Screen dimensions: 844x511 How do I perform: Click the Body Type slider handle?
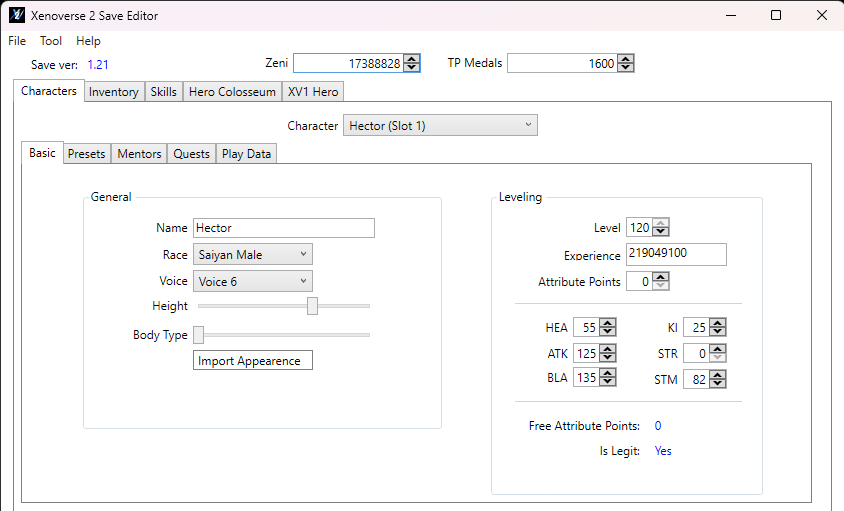[x=198, y=334]
